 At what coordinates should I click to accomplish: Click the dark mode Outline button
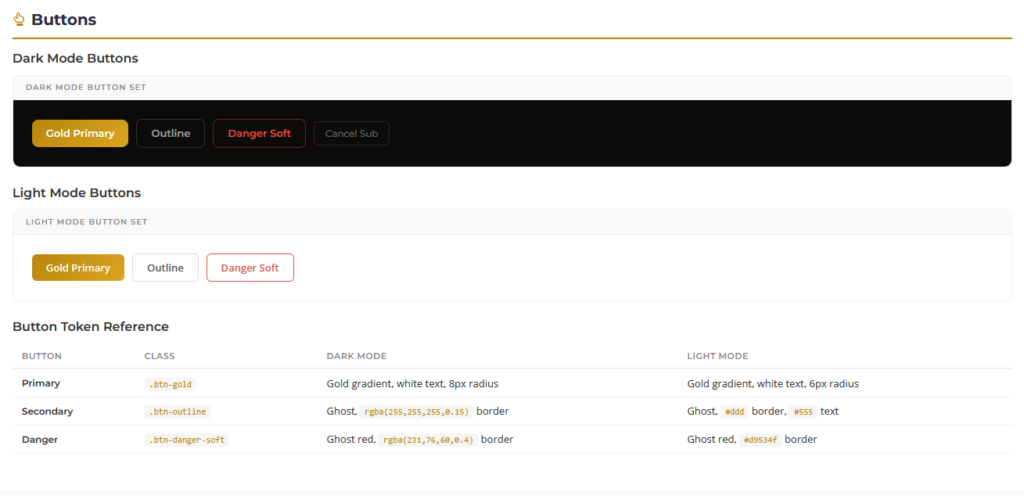point(170,133)
